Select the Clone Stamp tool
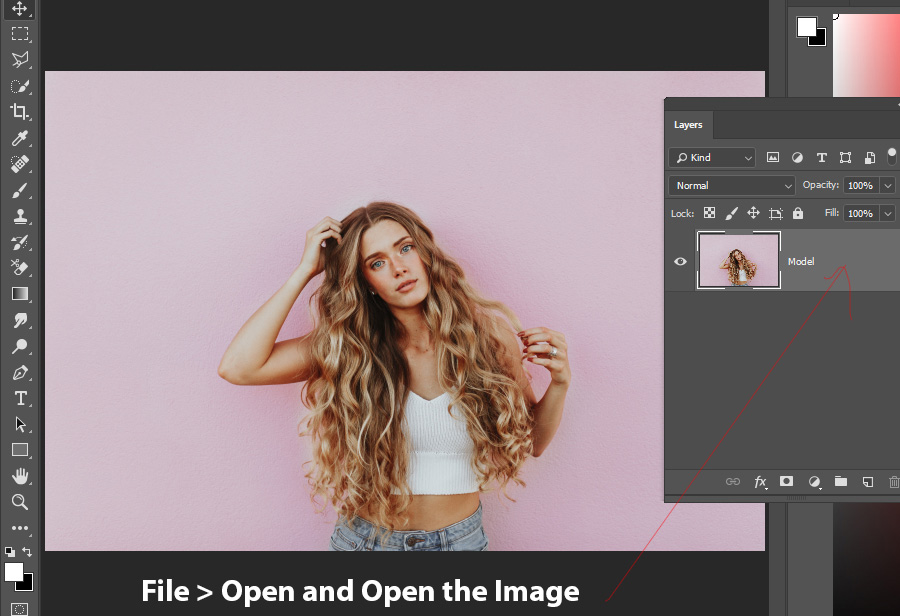The image size is (900, 616). [x=20, y=216]
